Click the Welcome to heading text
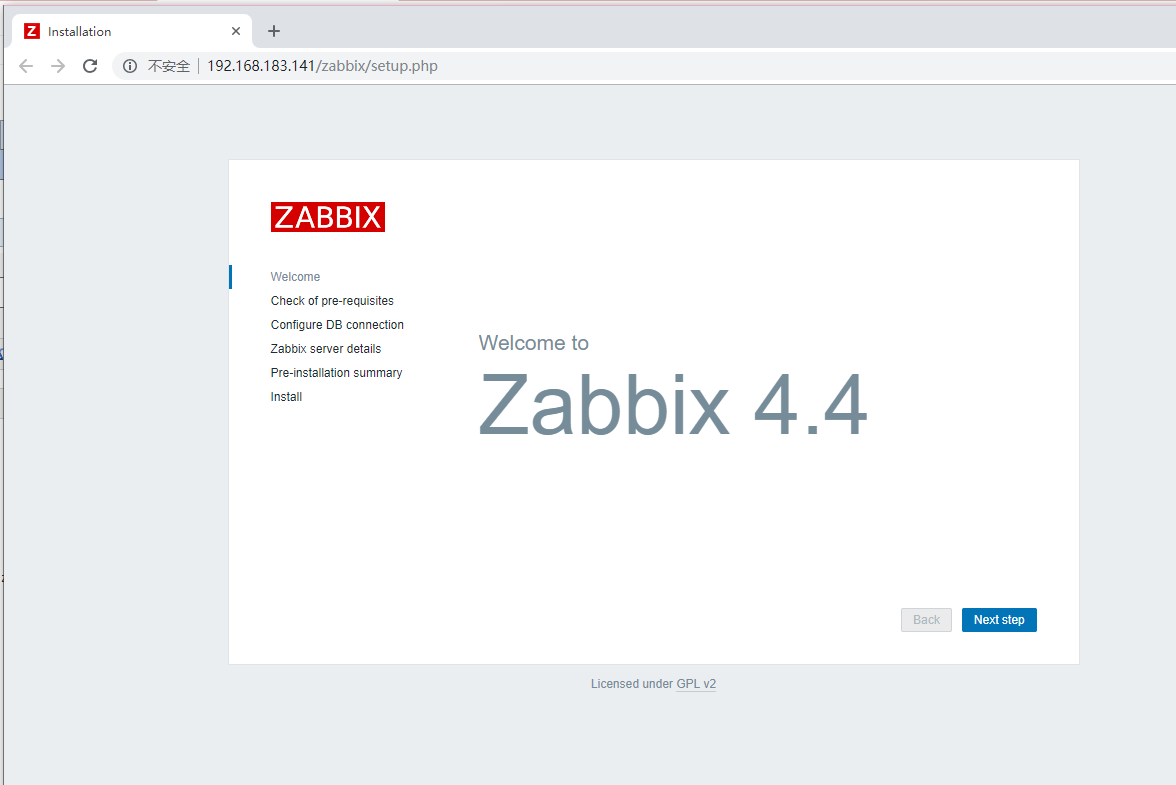1176x785 pixels. tap(533, 343)
